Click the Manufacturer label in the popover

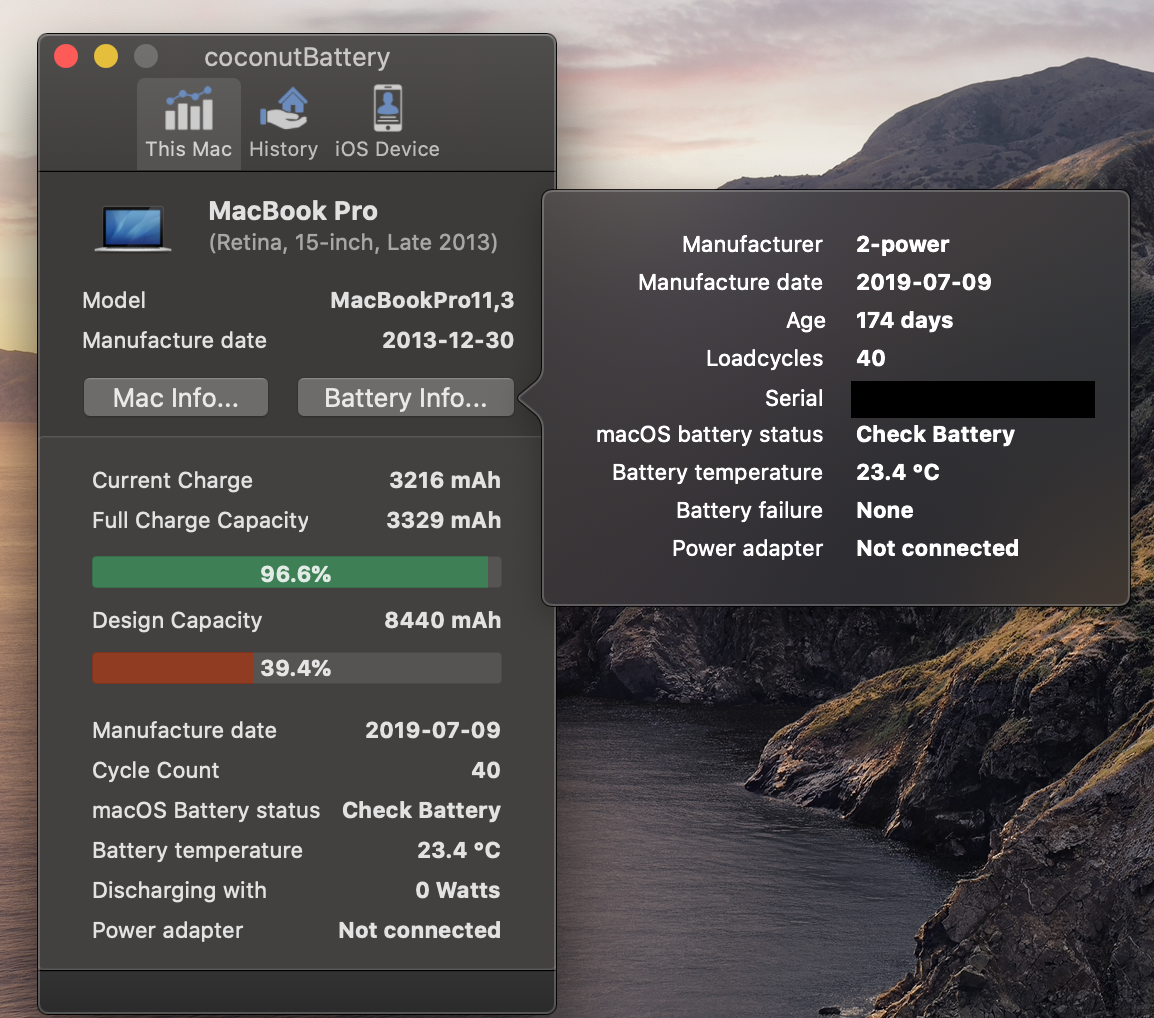pos(752,244)
